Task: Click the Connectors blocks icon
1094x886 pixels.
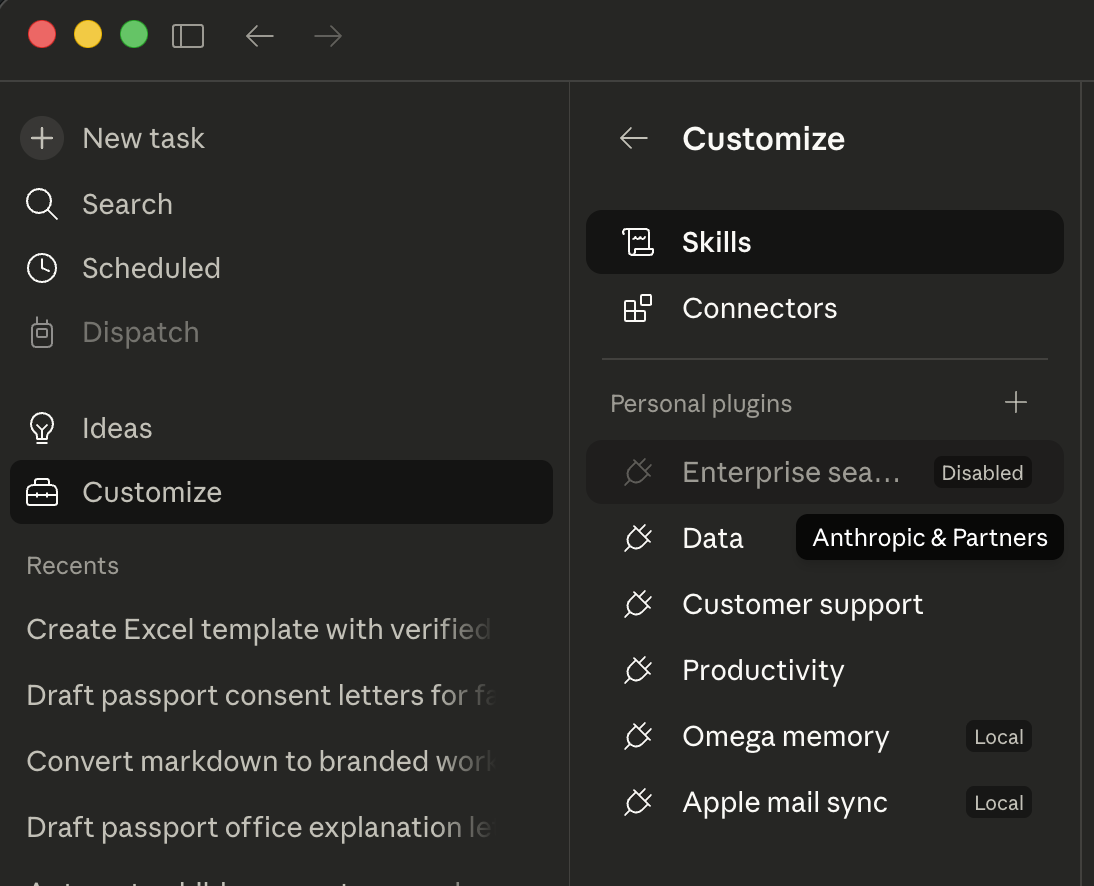Action: pyautogui.click(x=638, y=308)
